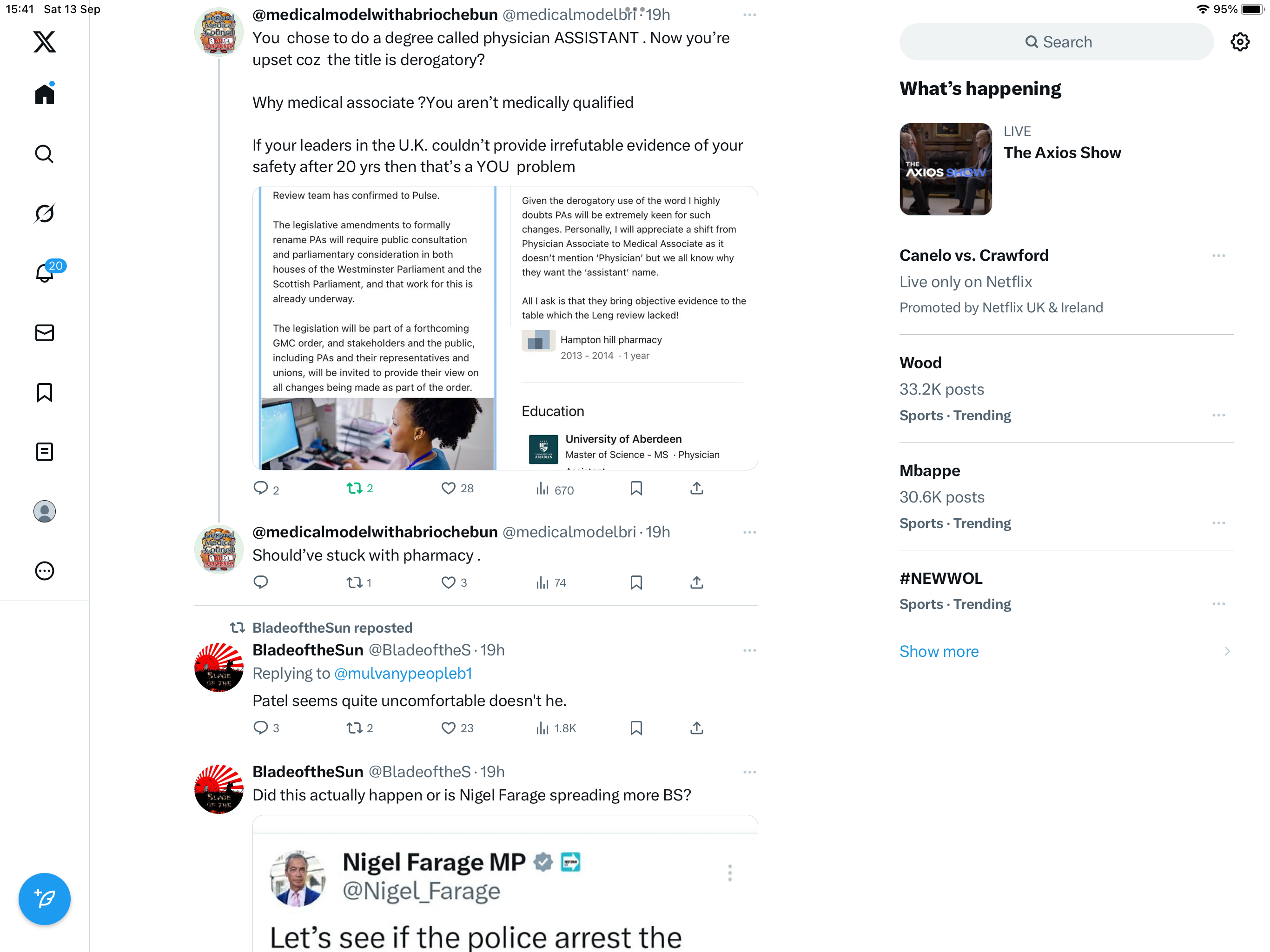This screenshot has height=952, width=1270.
Task: Open Bookmarks in the left sidebar
Action: [x=44, y=392]
